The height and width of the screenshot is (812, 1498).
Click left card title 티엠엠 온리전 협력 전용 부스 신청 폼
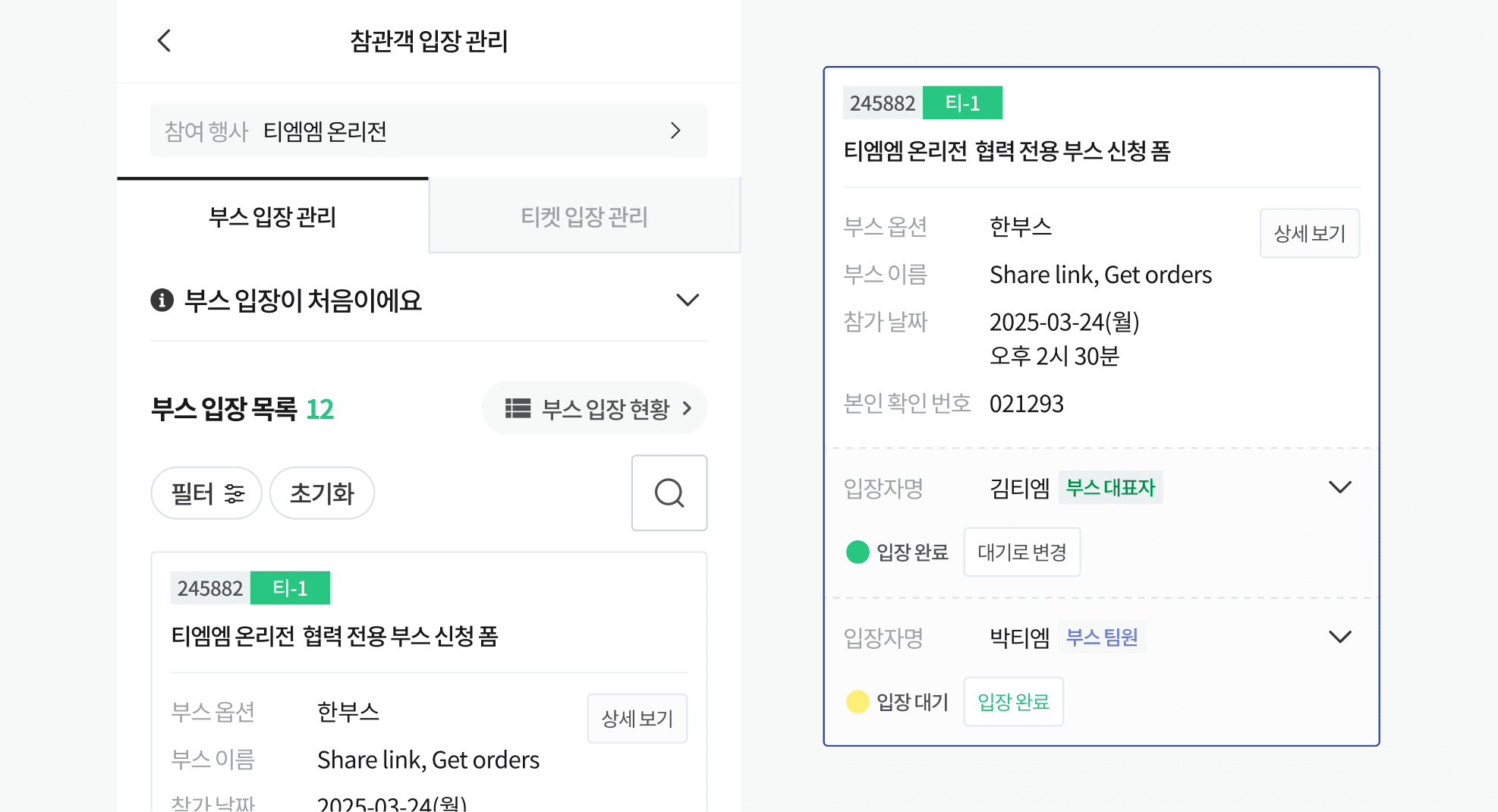tap(335, 636)
